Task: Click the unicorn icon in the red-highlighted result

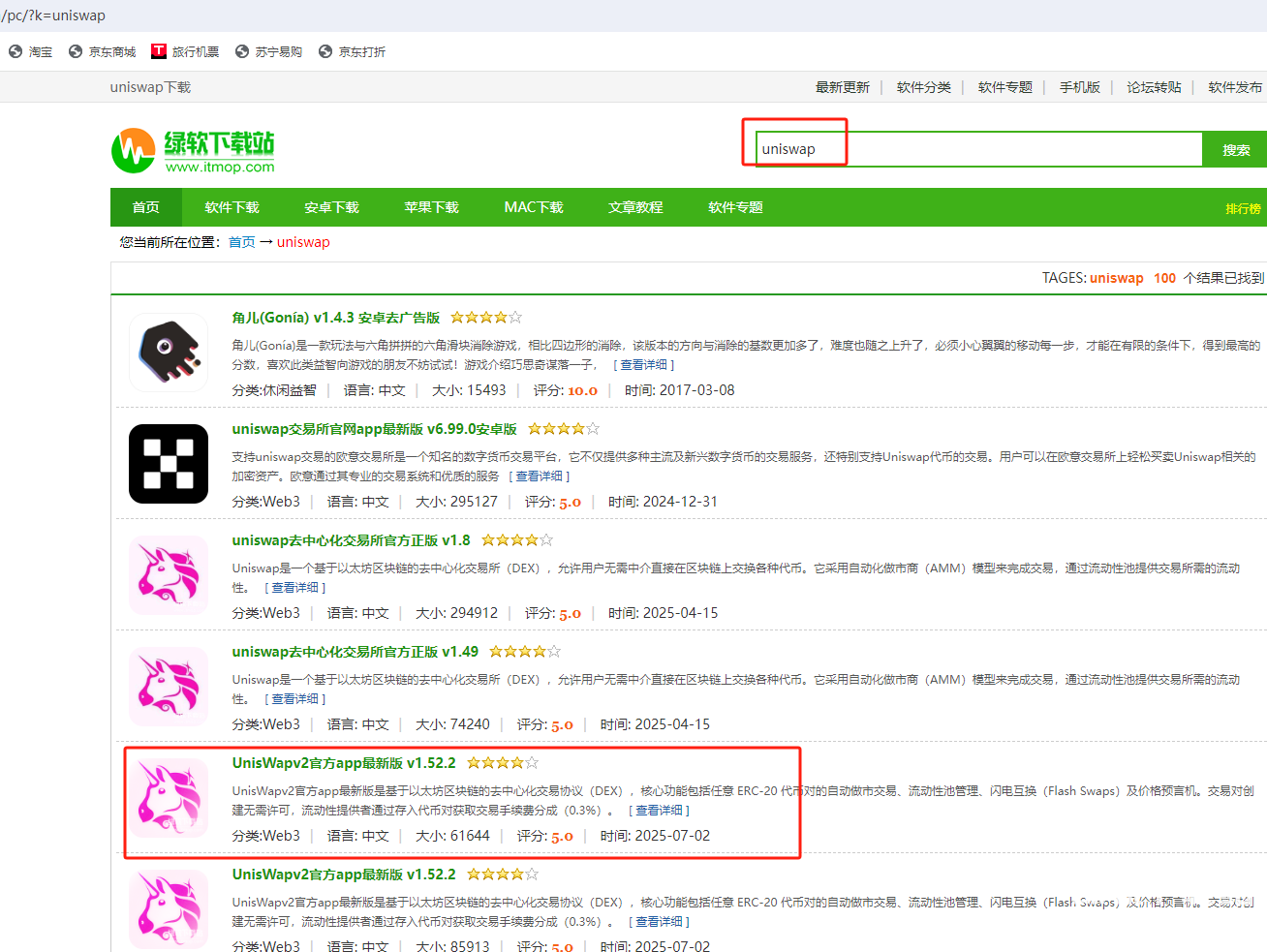Action: (x=169, y=798)
